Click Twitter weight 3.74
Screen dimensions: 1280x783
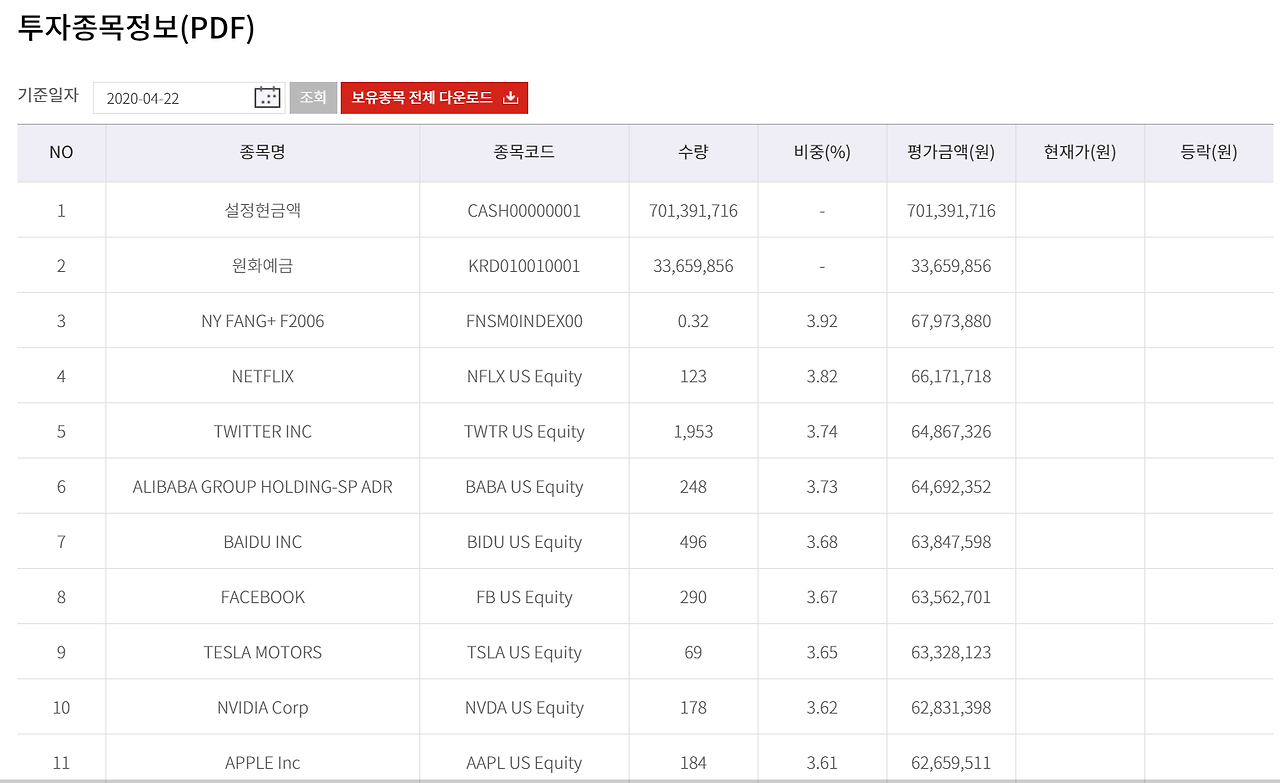(x=822, y=431)
